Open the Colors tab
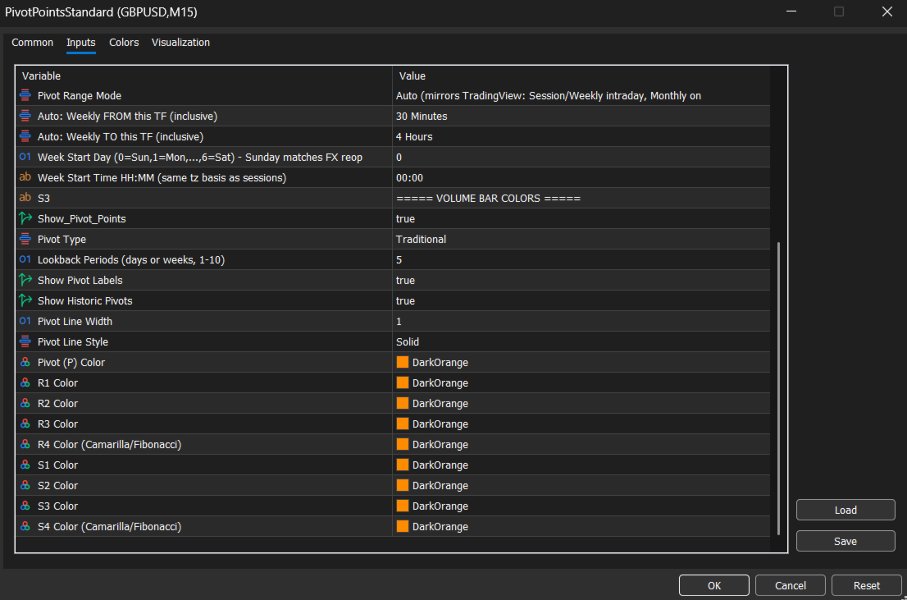907x600 pixels. tap(124, 42)
